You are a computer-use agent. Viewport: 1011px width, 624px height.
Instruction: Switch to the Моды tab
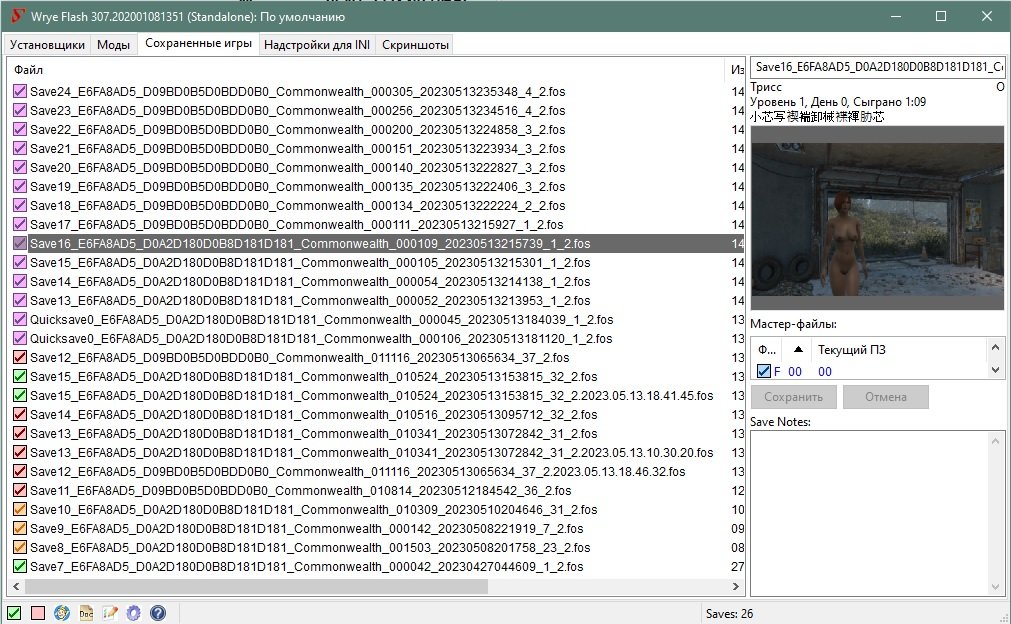[113, 45]
